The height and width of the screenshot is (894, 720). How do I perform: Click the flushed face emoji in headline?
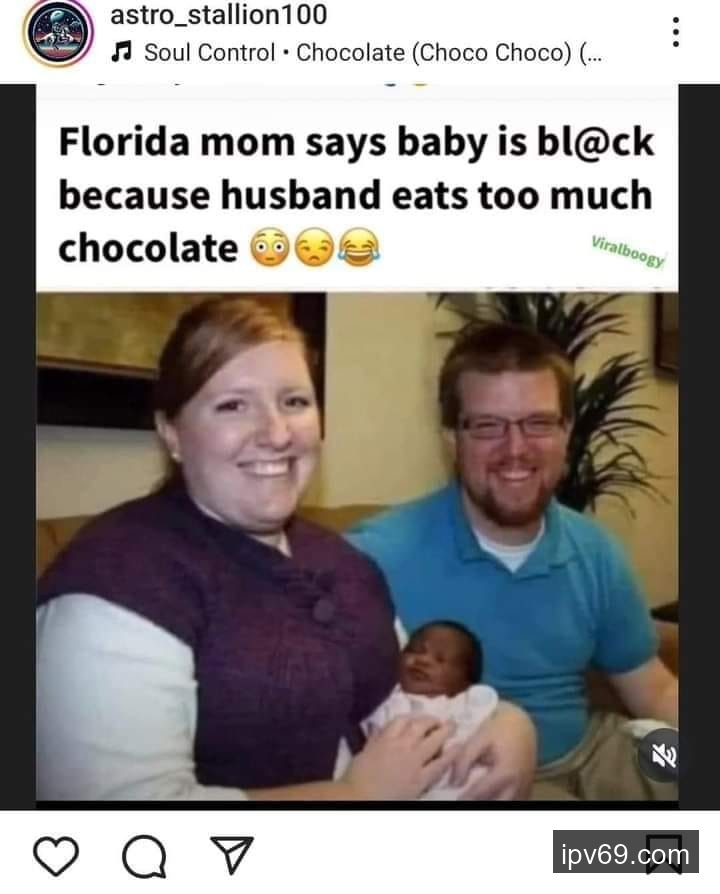[271, 247]
